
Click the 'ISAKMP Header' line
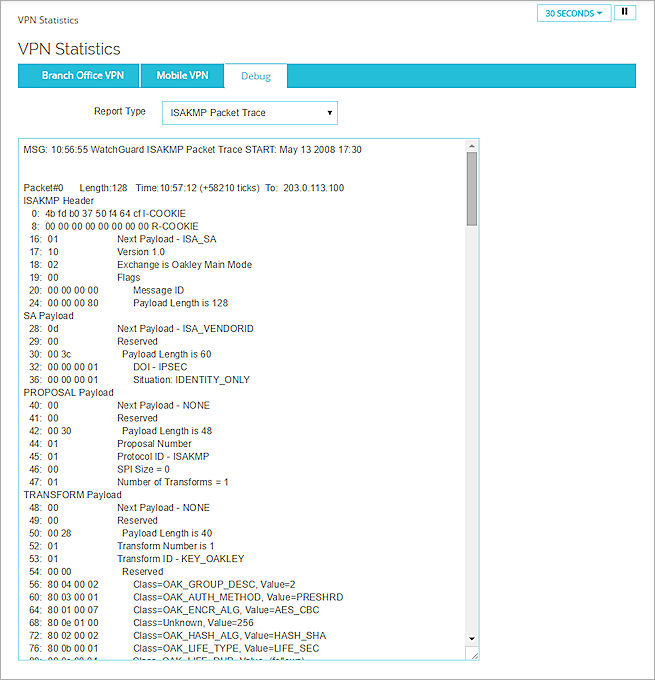(59, 201)
